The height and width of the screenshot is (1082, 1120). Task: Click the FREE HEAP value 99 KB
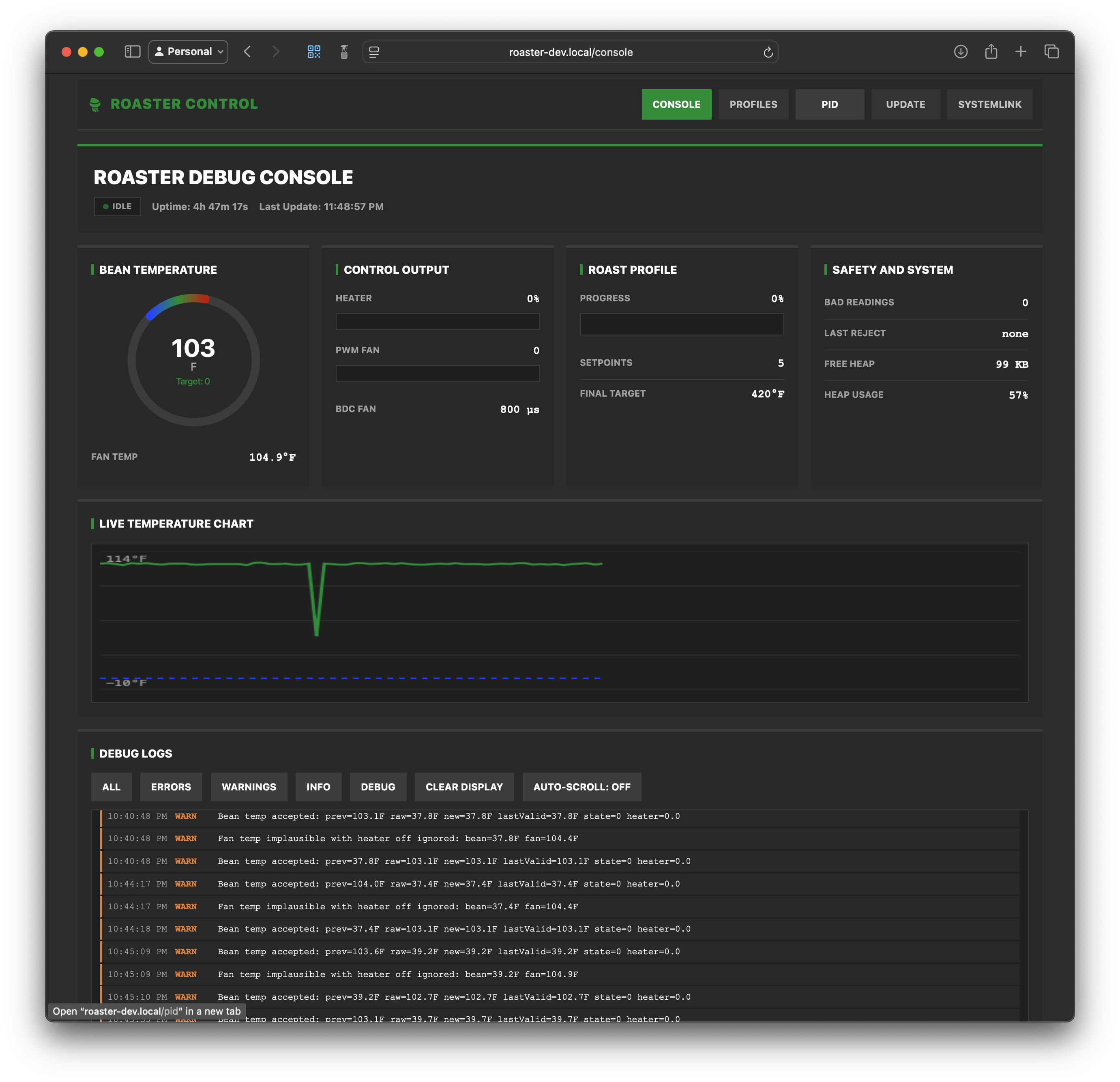point(1011,364)
